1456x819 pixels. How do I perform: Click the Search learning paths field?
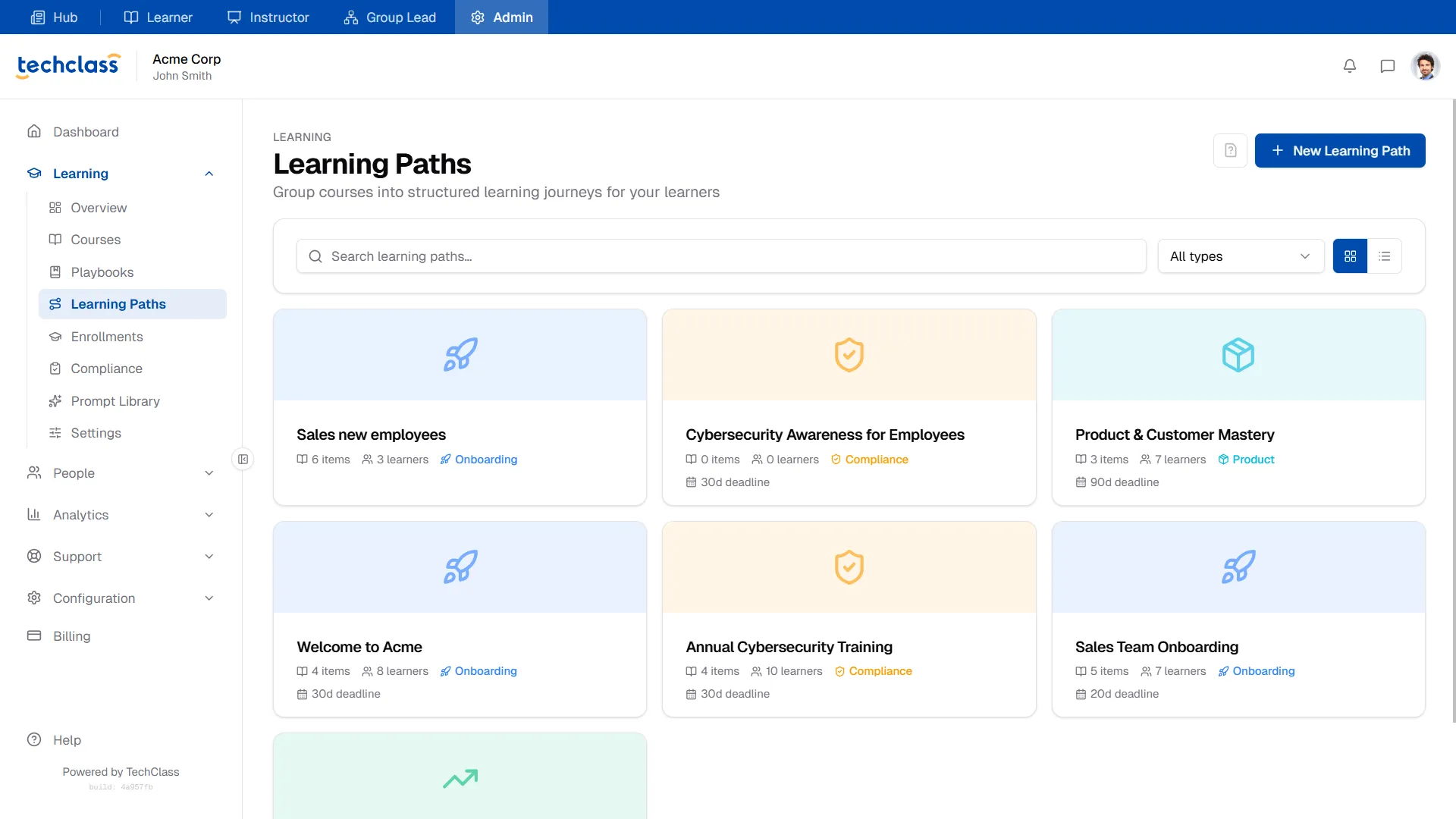pyautogui.click(x=721, y=256)
